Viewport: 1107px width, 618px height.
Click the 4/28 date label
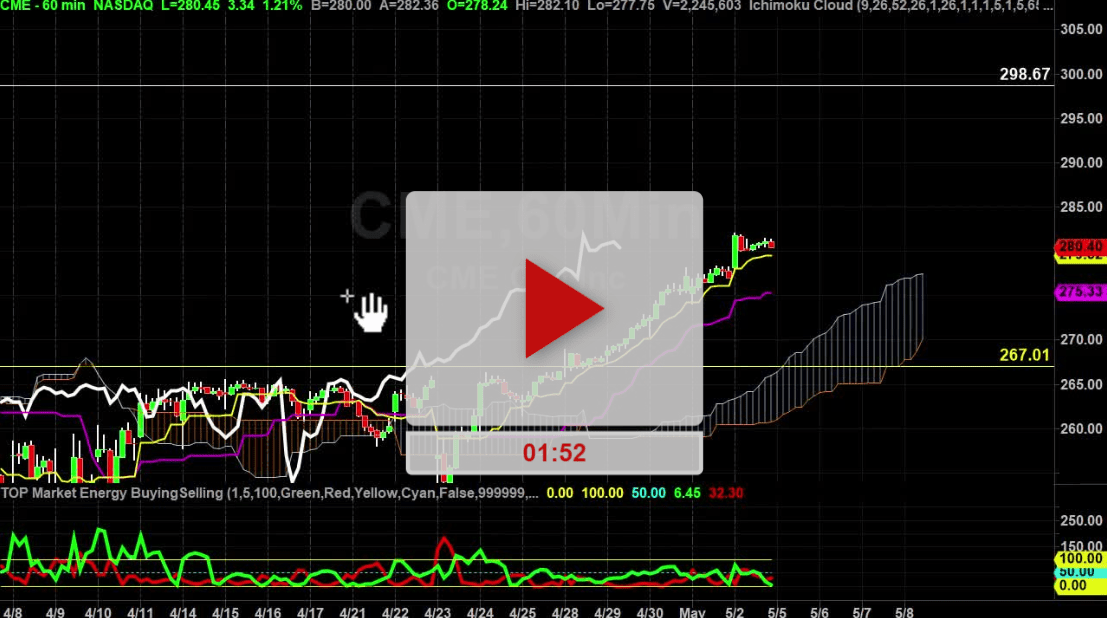pos(565,612)
